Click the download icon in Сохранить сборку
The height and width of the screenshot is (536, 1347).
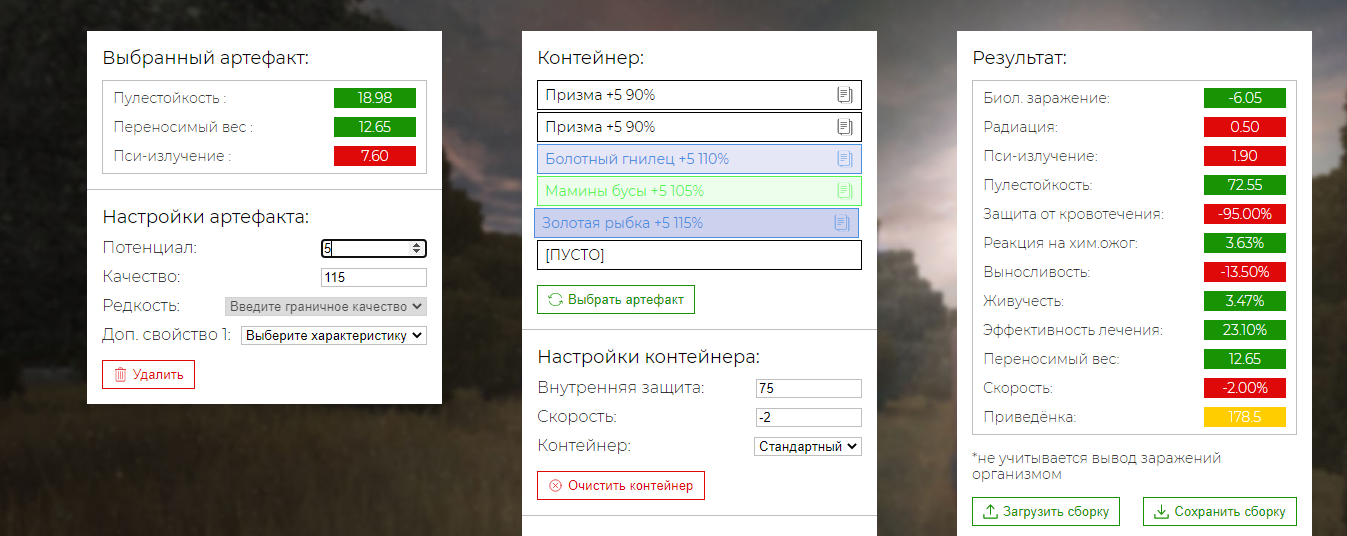(x=1161, y=512)
